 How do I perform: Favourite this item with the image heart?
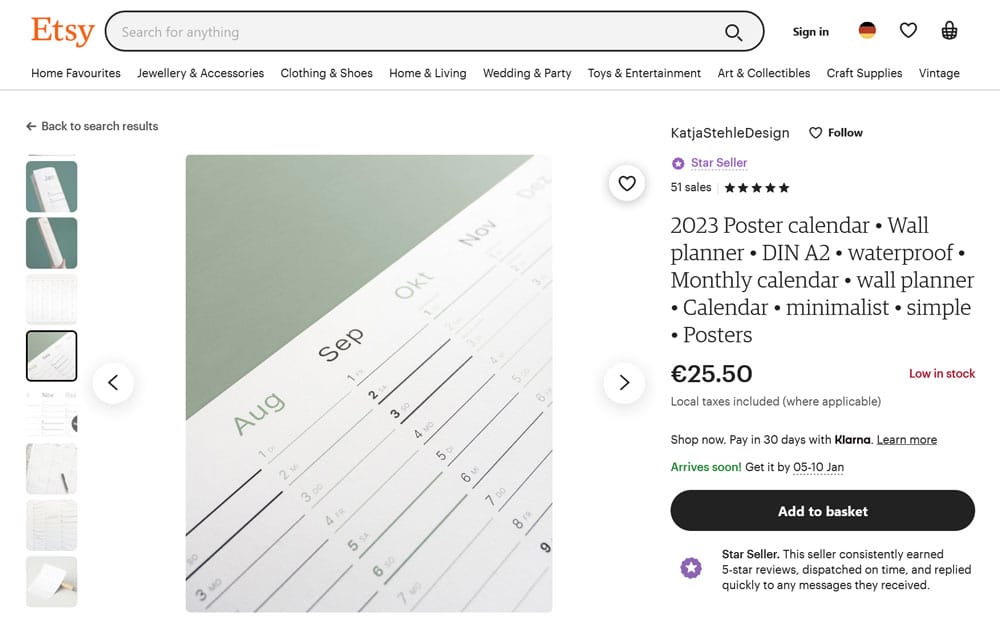[627, 183]
